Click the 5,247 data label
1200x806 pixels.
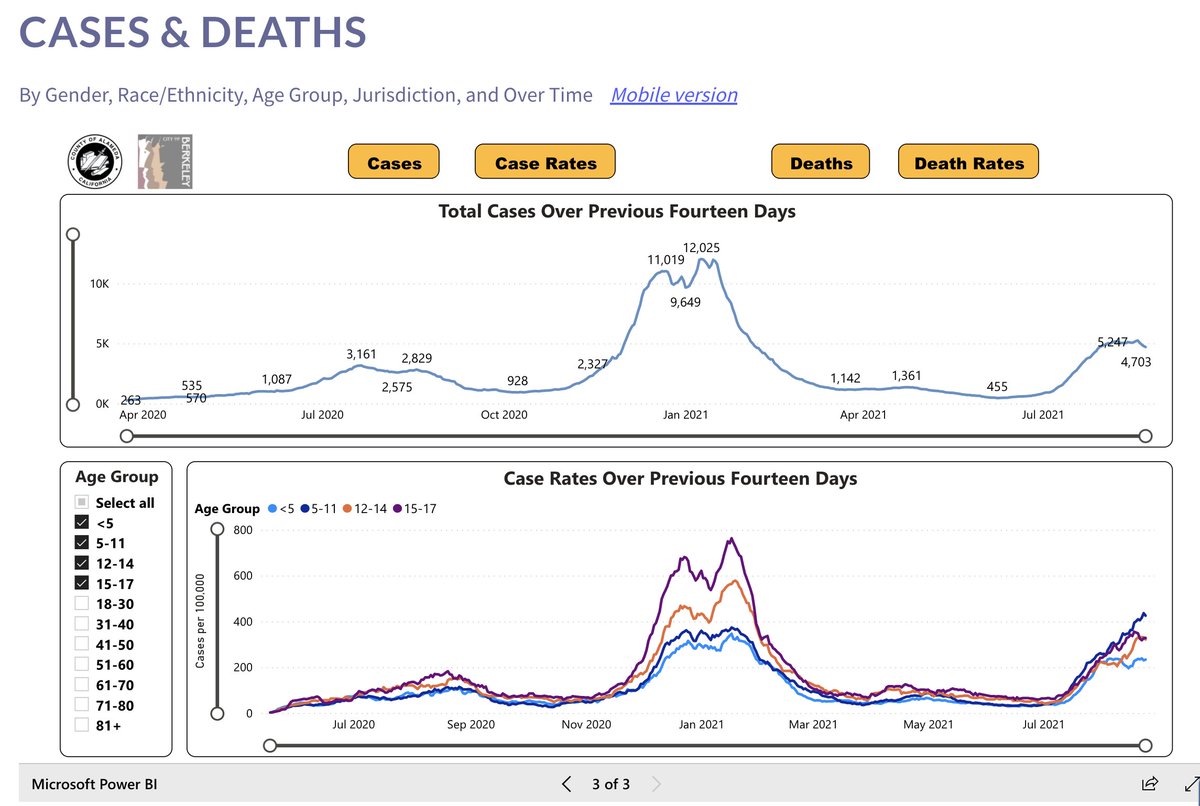[1113, 341]
